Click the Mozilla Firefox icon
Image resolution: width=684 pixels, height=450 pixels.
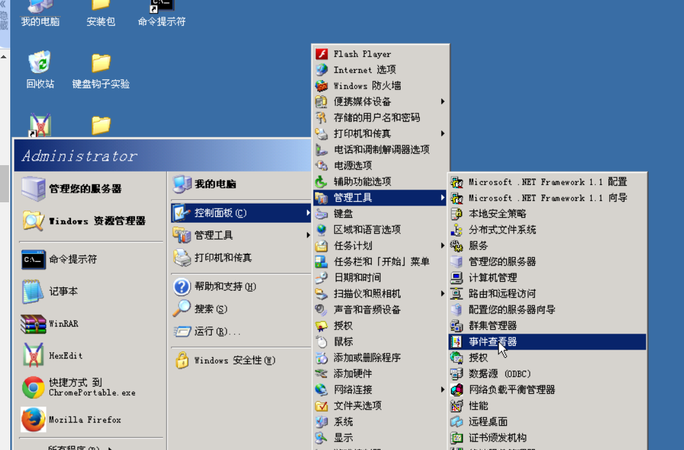point(33,420)
